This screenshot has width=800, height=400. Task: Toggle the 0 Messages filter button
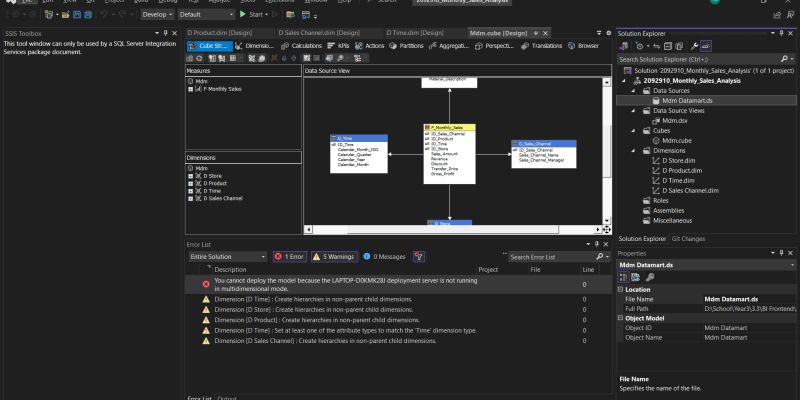pyautogui.click(x=384, y=257)
